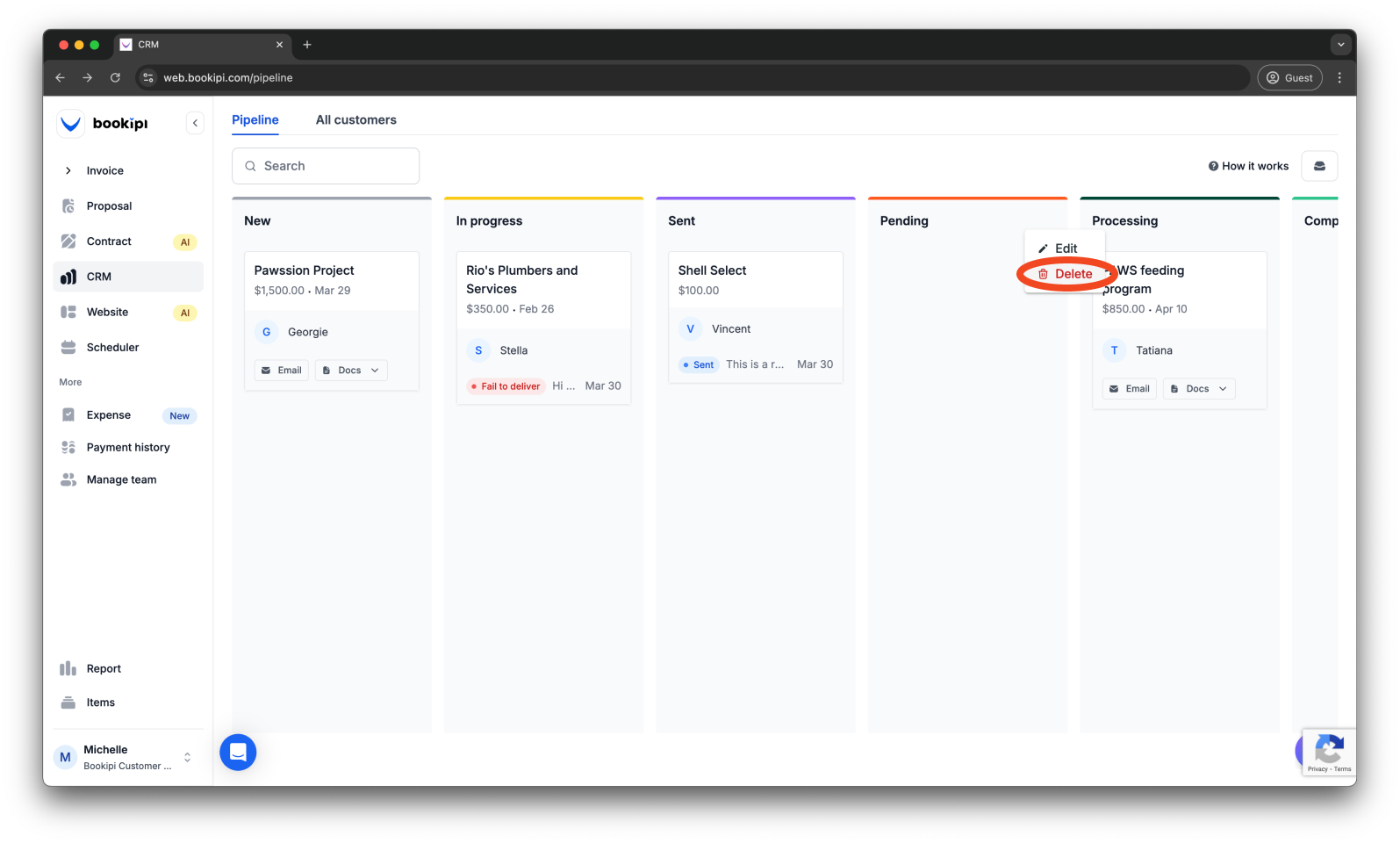Click the In progress column header
Screen dimensions: 1400x843
click(489, 220)
